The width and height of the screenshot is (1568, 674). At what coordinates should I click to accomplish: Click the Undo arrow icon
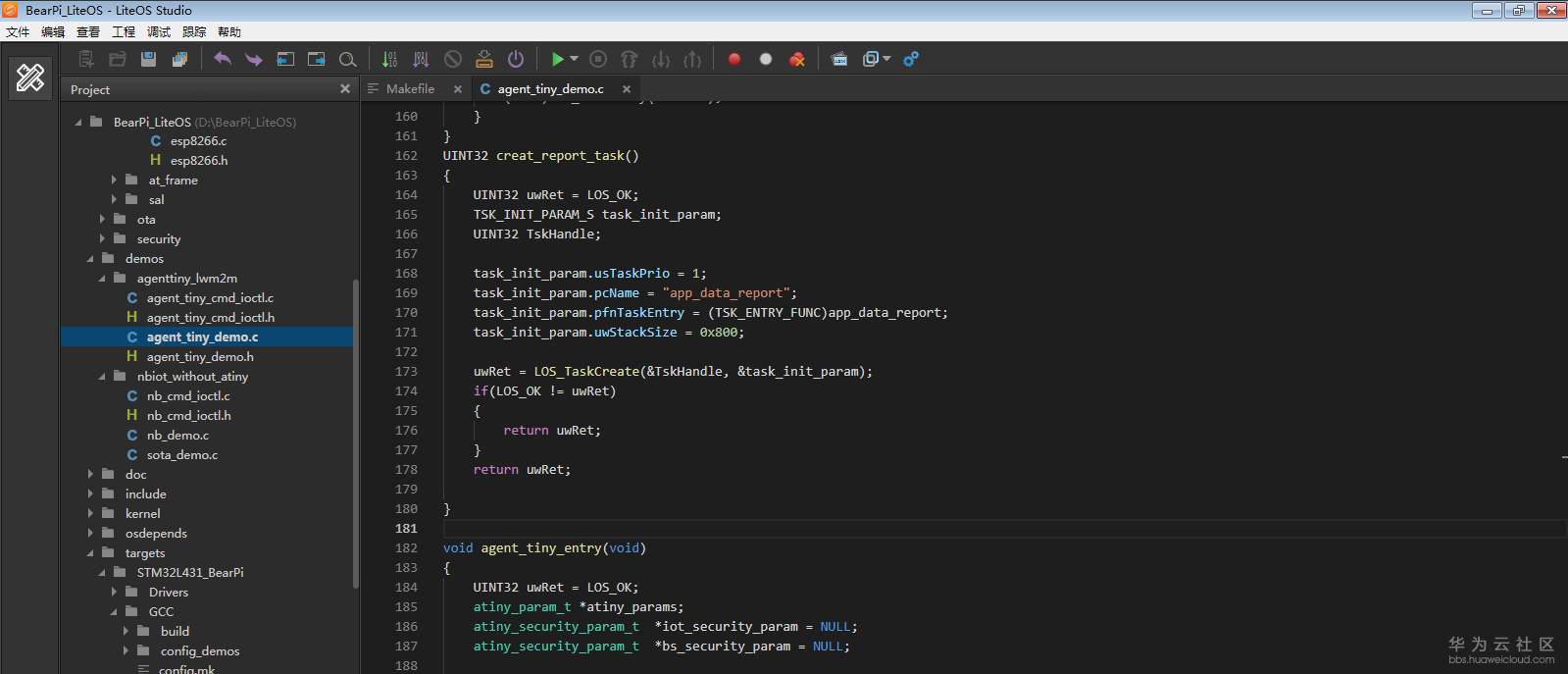223,59
